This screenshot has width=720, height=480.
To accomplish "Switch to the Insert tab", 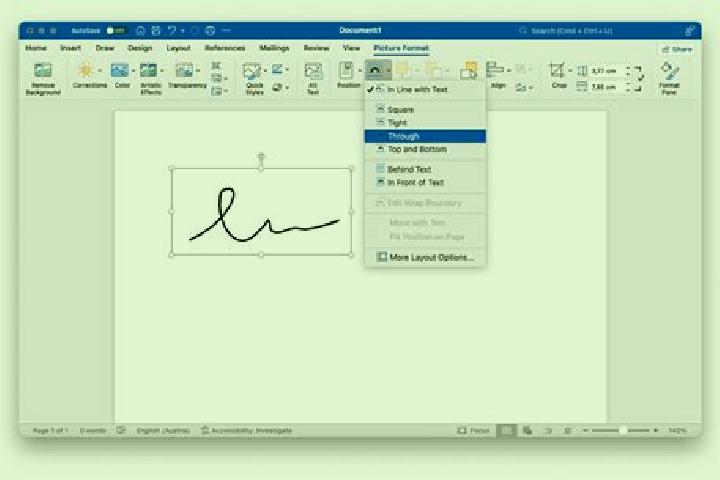I will [x=71, y=48].
